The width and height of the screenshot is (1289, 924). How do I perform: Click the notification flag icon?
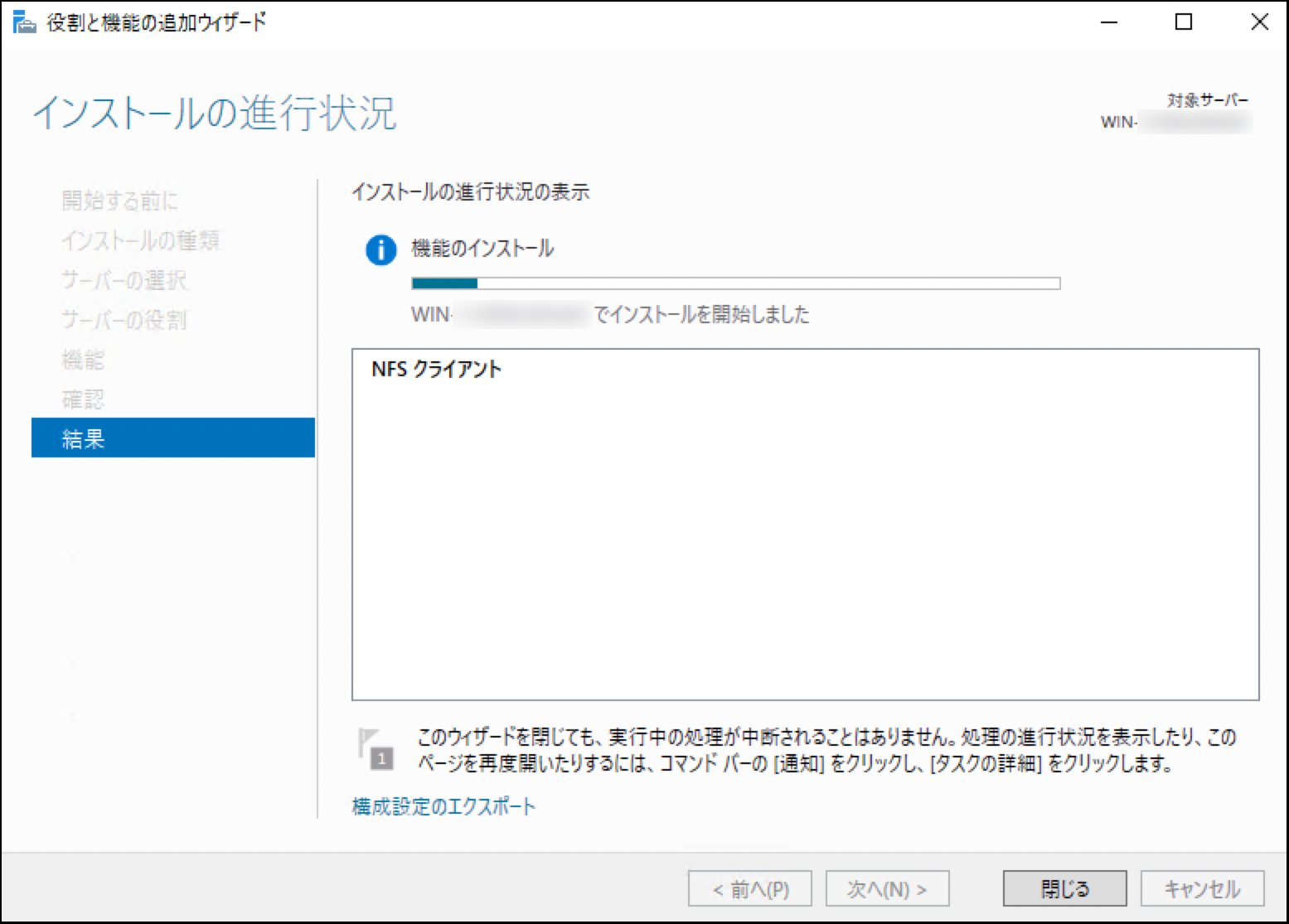point(375,749)
